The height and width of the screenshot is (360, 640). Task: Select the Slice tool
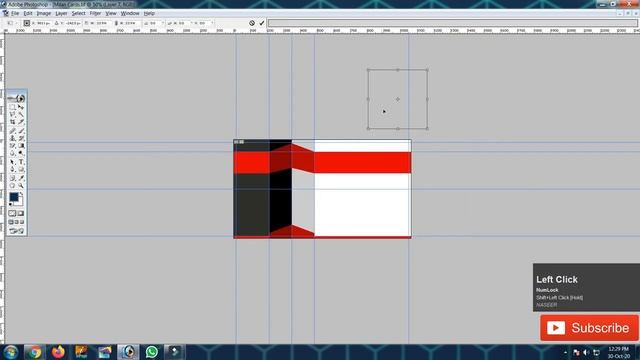(x=21, y=122)
